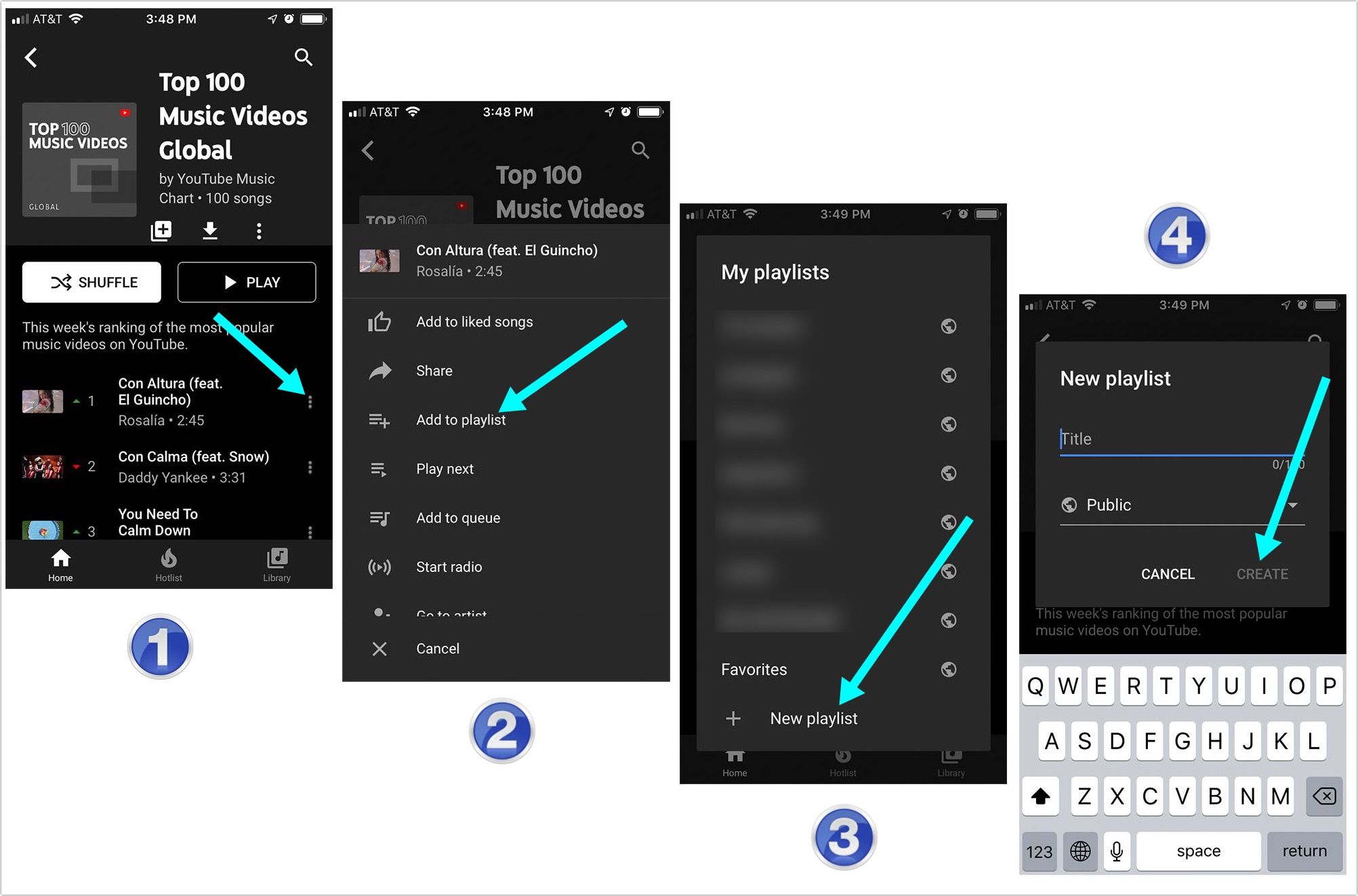1358x896 pixels.
Task: Select the Favorites playlist in step 3
Action: (757, 669)
